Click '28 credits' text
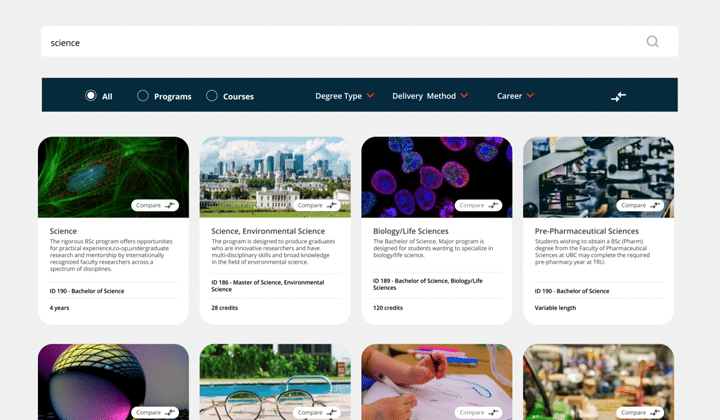720x420 pixels. 225,308
